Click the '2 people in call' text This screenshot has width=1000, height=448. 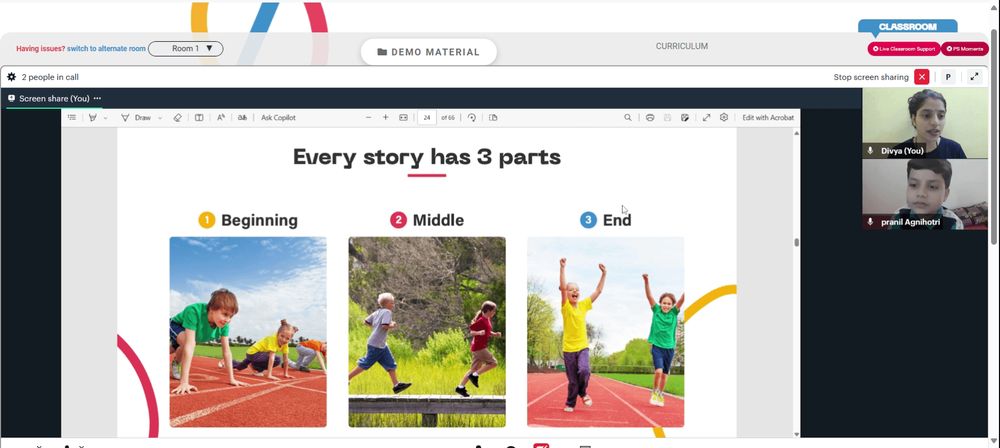(x=50, y=77)
